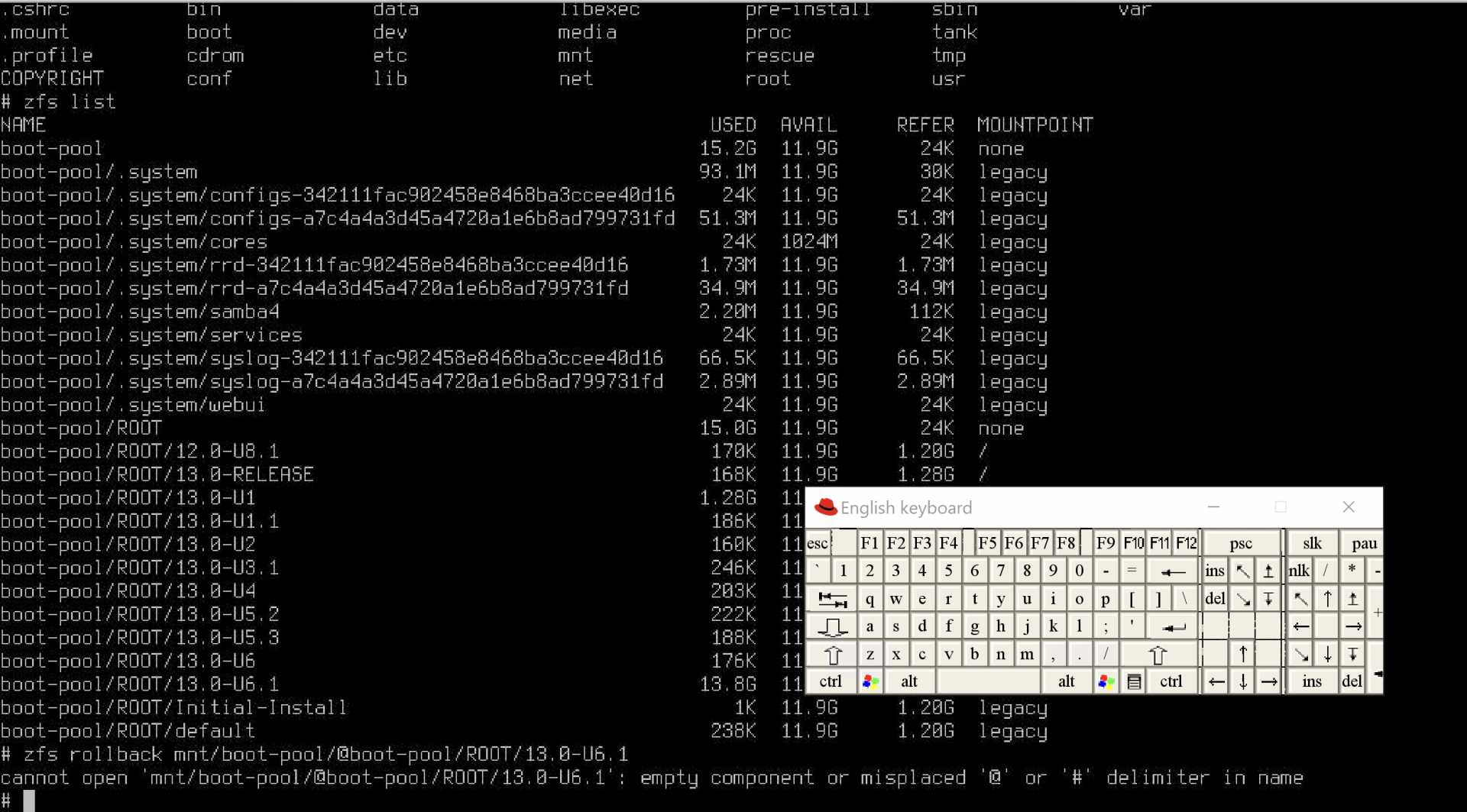Click the left arrow cursor key beside ctrl
Image resolution: width=1467 pixels, height=812 pixels.
pos(1216,681)
